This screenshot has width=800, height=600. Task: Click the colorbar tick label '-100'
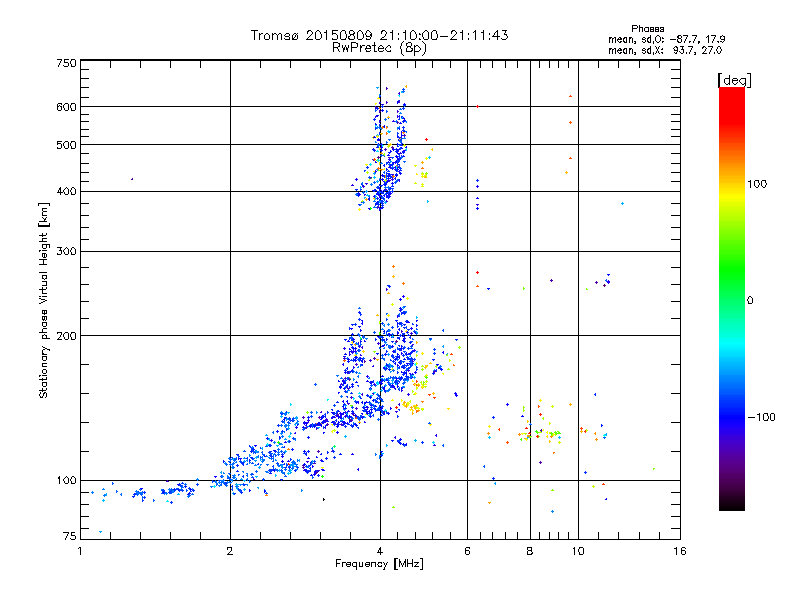coord(762,417)
